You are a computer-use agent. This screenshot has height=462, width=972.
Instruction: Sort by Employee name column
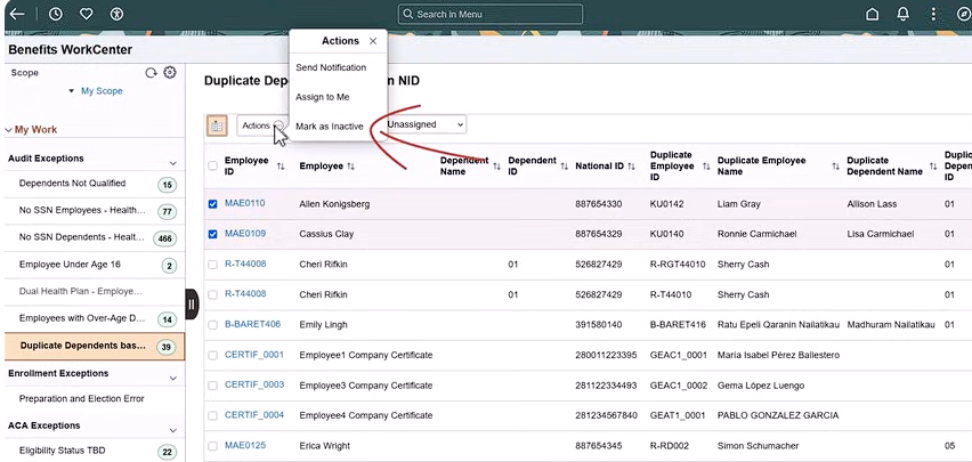pos(351,166)
